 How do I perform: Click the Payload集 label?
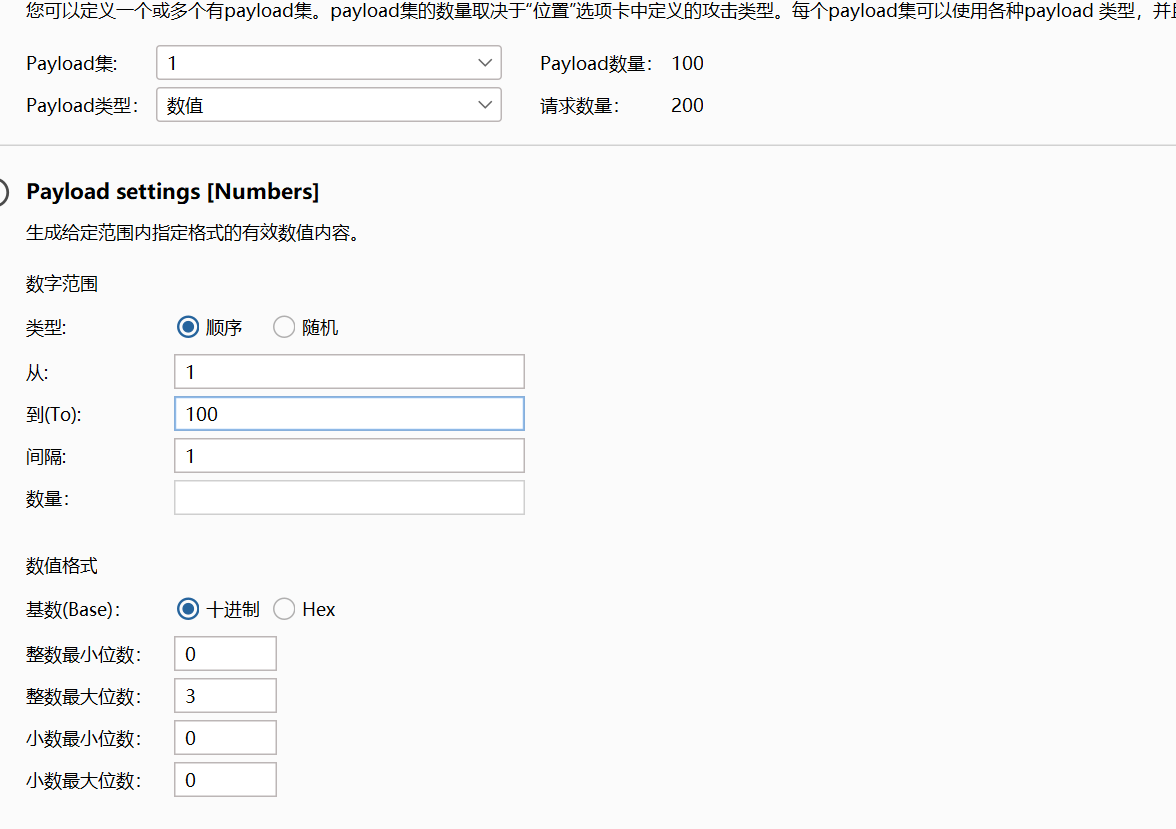[x=71, y=64]
